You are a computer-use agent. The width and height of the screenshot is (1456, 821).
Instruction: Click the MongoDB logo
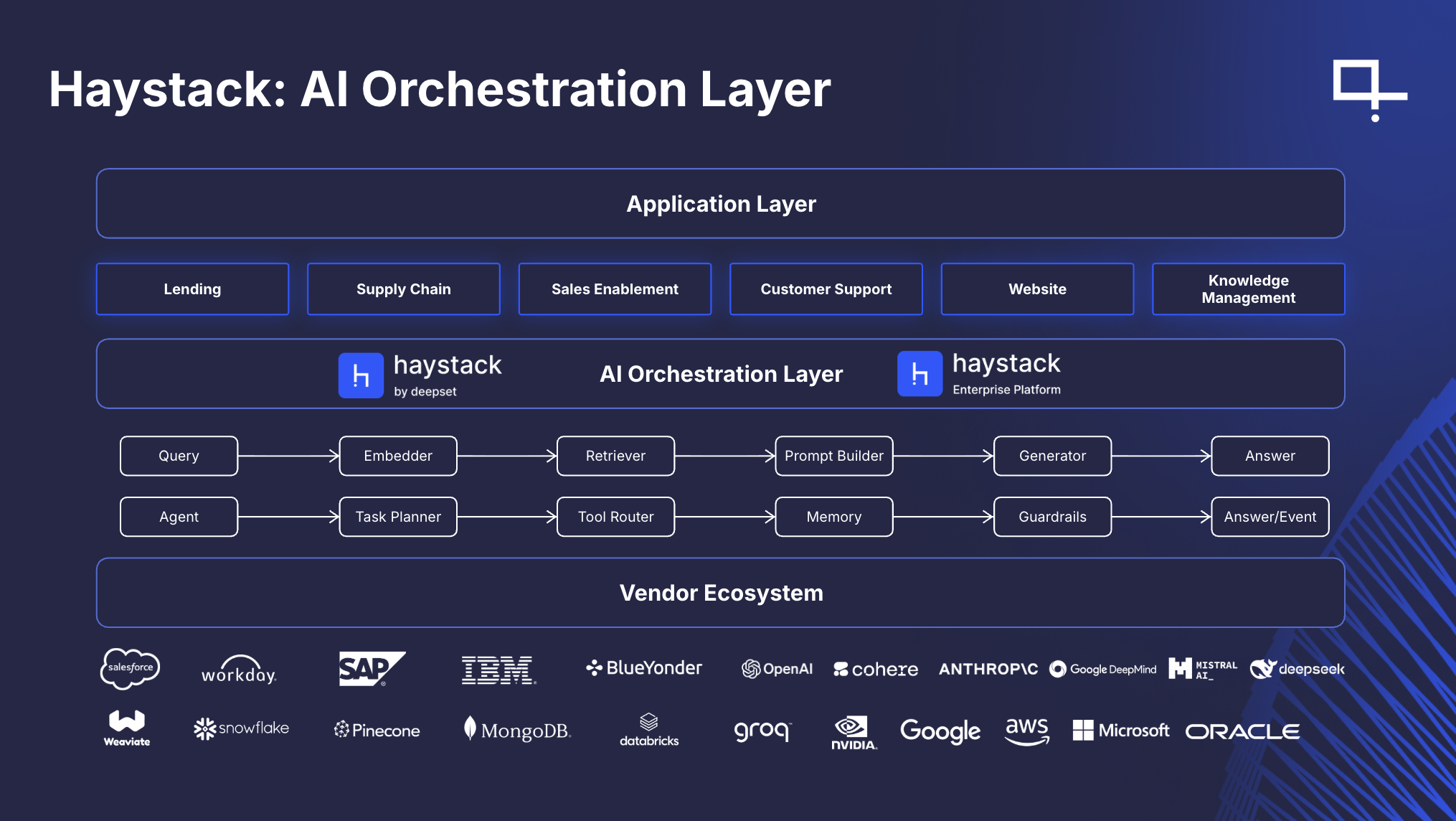pyautogui.click(x=518, y=730)
